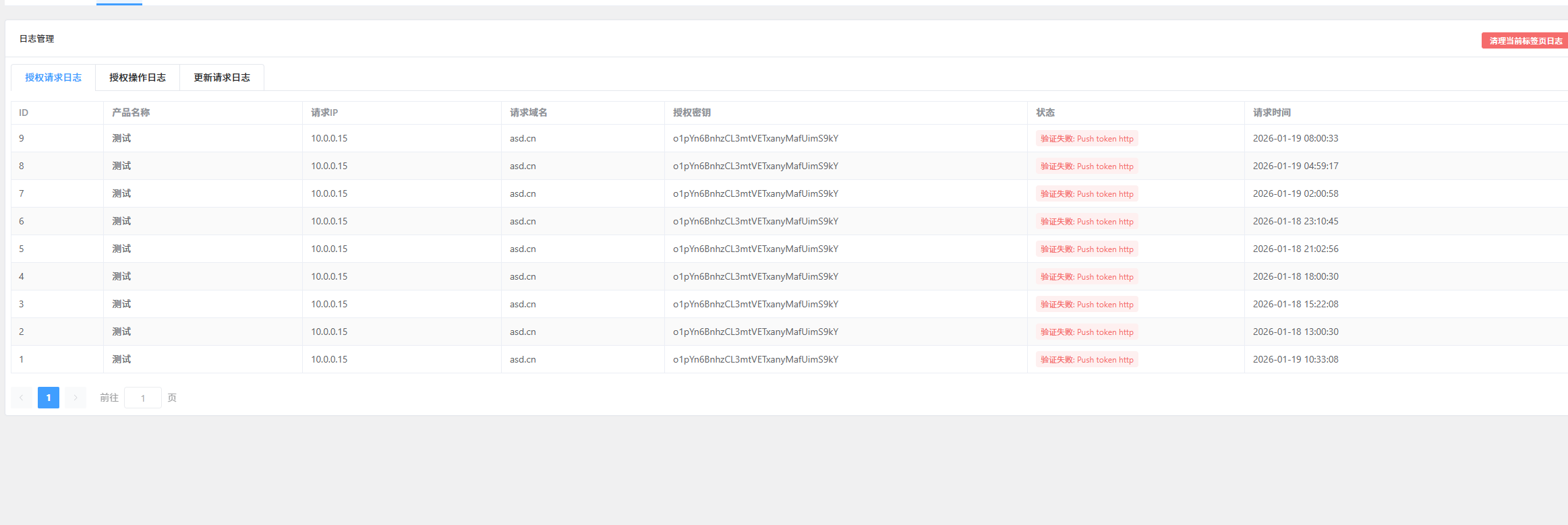Viewport: 1568px width, 525px height.
Task: Click the 验证失败 status tag in row ID 9
Action: point(1086,139)
